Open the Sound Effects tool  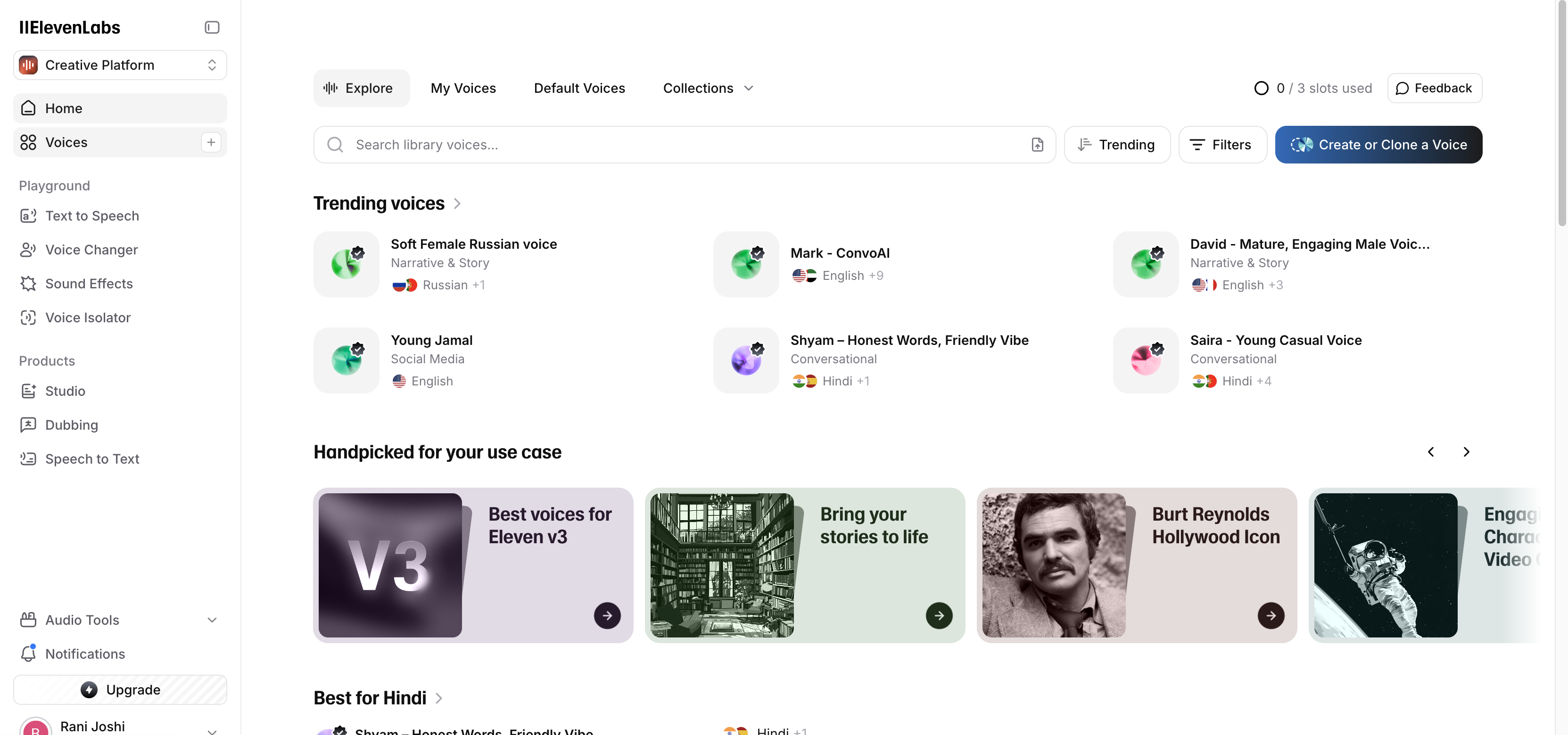89,284
